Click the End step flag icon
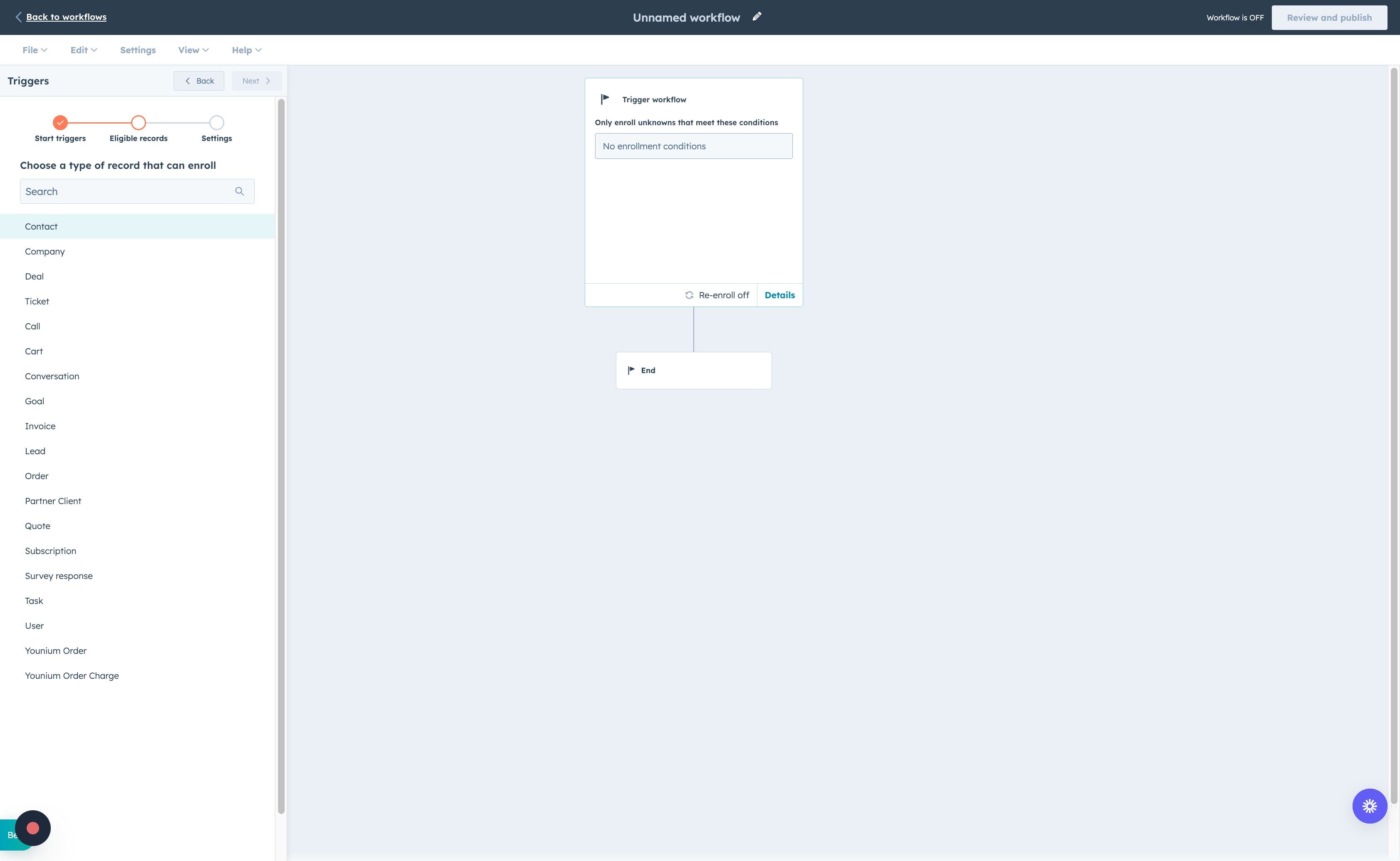The width and height of the screenshot is (1400, 861). [631, 370]
